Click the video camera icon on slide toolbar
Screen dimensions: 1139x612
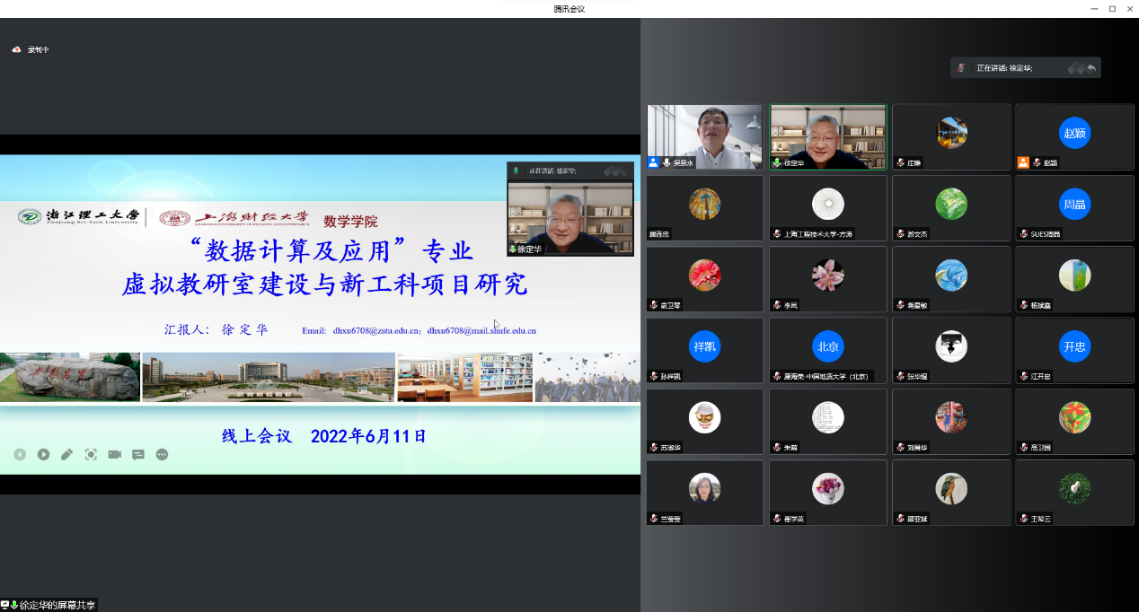pos(115,454)
